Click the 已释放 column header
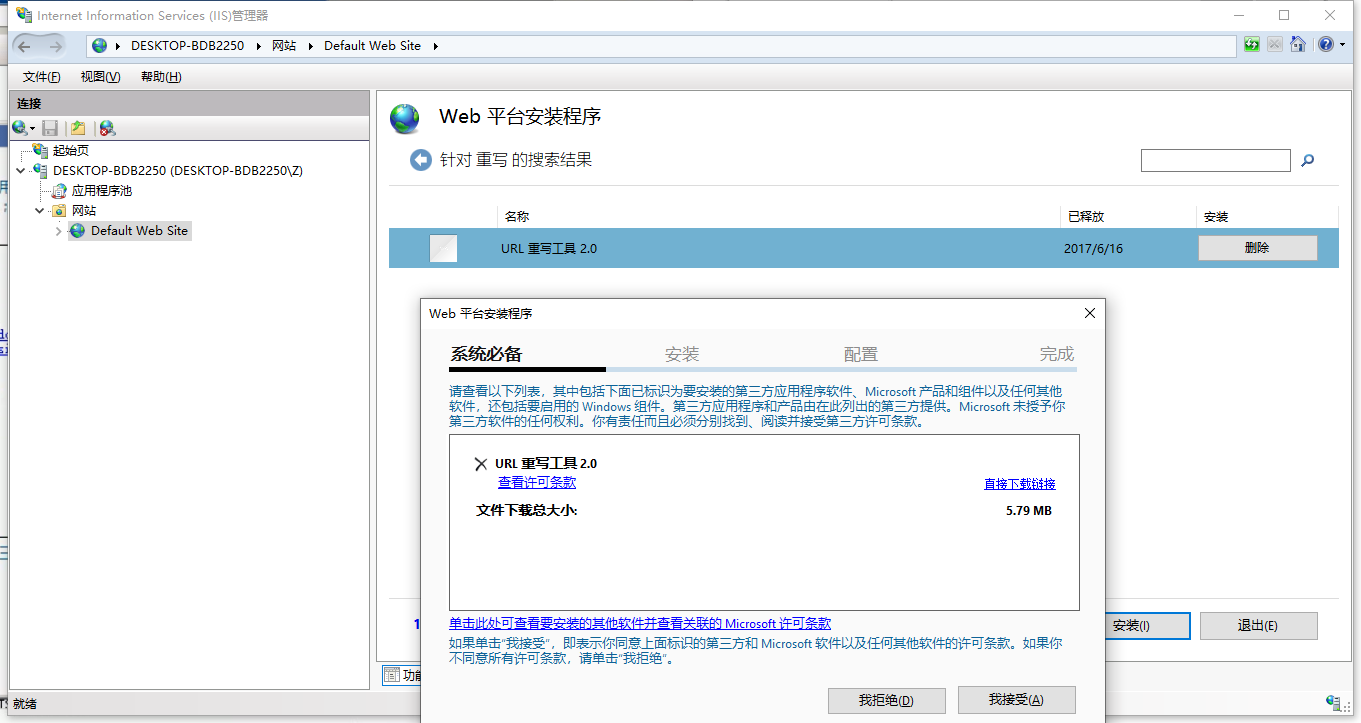Viewport: 1361px width, 723px height. [1085, 216]
